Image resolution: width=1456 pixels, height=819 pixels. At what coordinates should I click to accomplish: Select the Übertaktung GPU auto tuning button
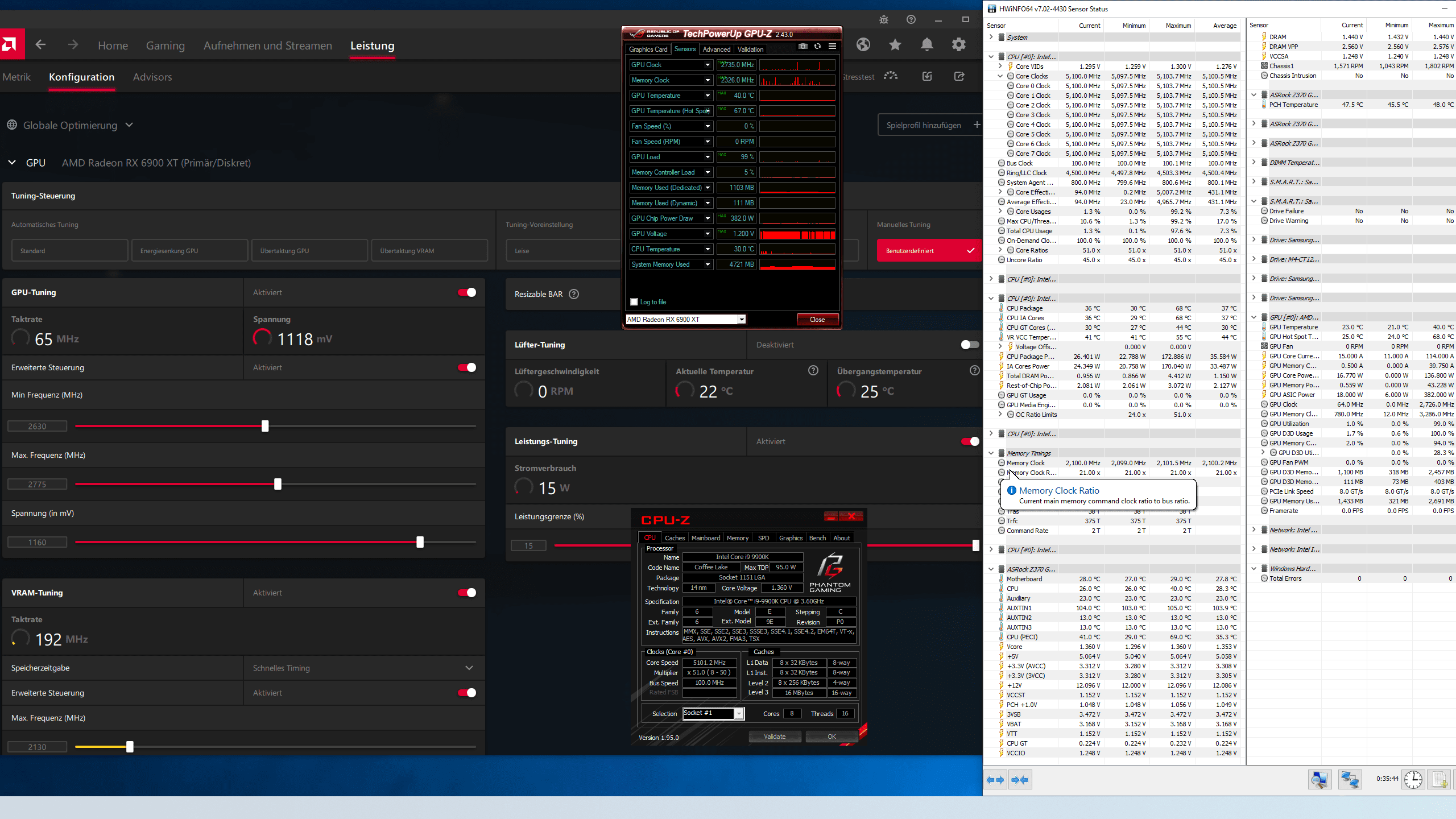pos(309,251)
